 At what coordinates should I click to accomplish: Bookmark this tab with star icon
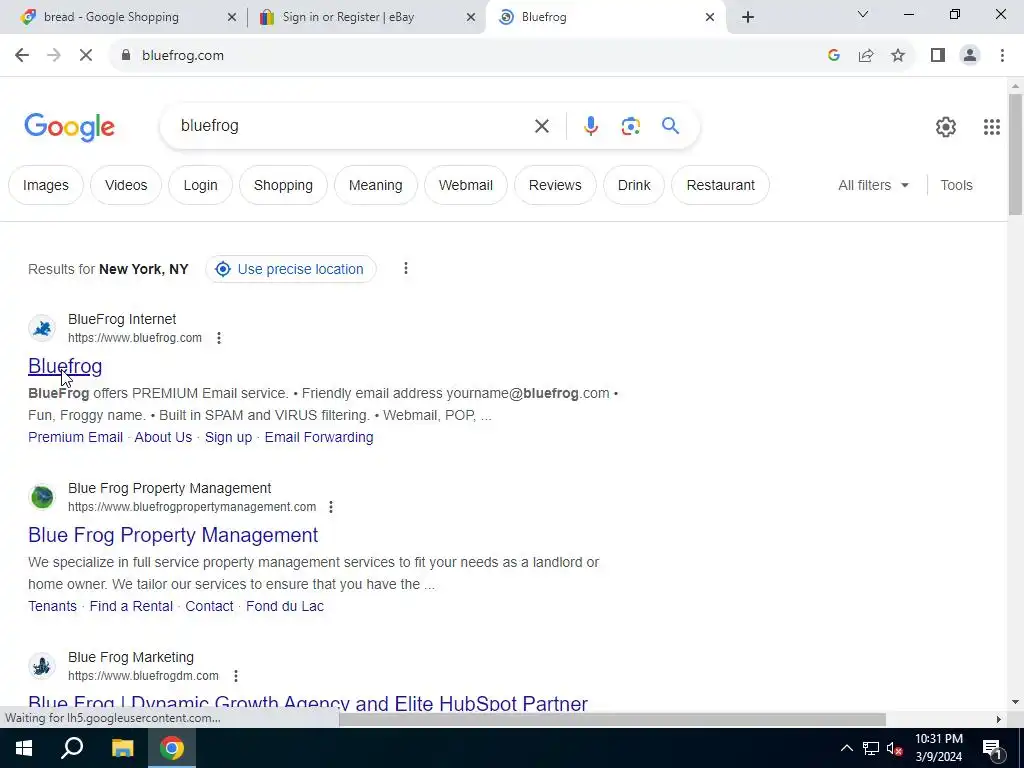pyautogui.click(x=898, y=56)
